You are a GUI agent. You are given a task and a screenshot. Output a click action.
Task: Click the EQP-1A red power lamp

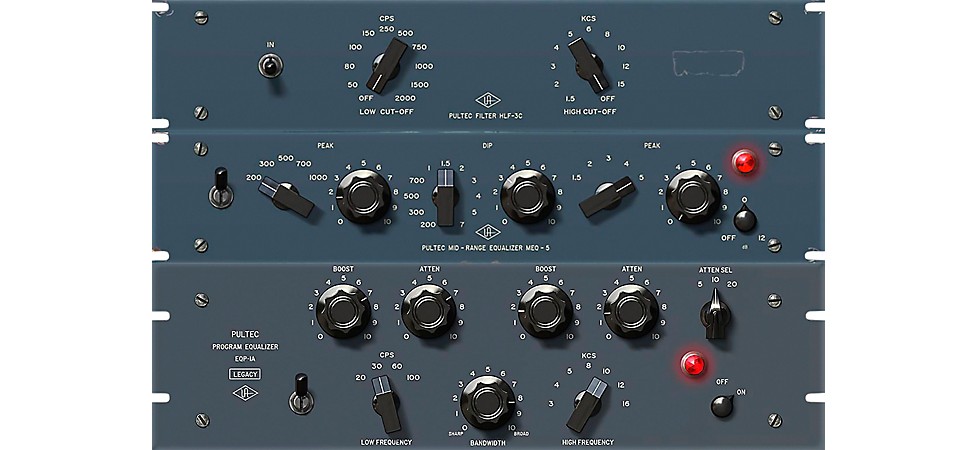click(x=693, y=363)
